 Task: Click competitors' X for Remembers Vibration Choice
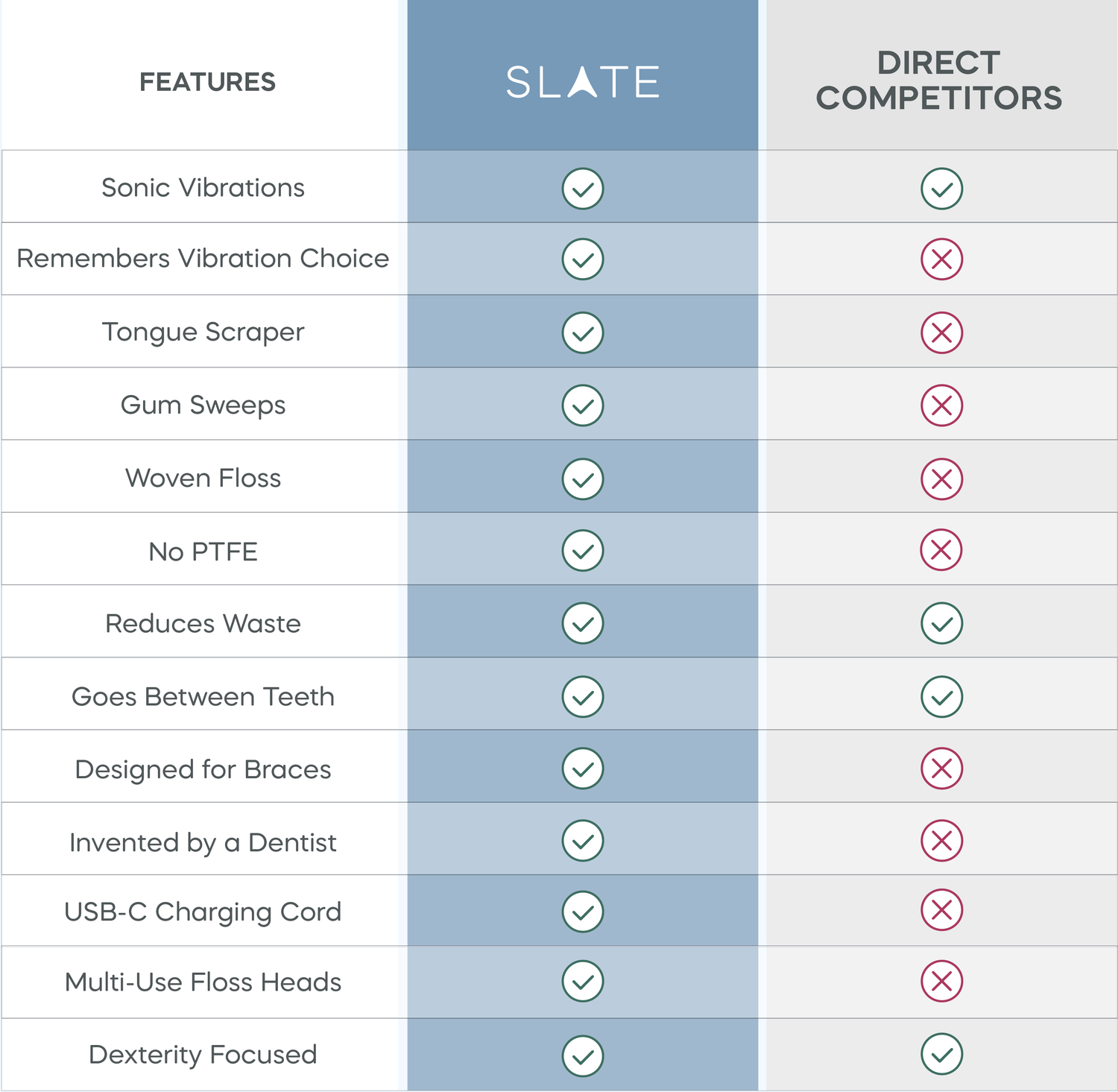pos(941,259)
